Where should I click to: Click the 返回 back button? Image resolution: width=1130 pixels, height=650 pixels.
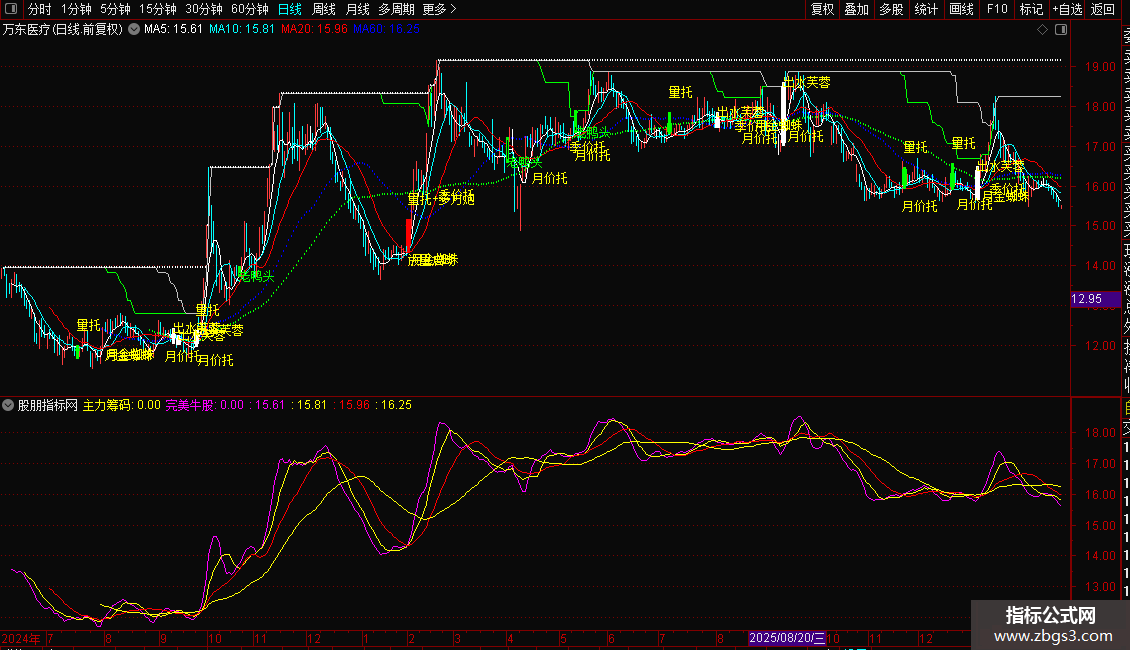pyautogui.click(x=1102, y=9)
